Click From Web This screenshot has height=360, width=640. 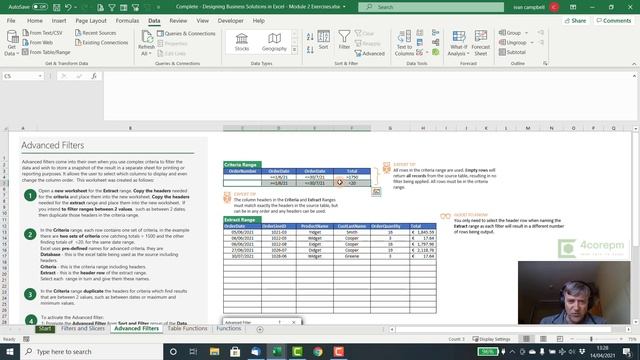[x=38, y=42]
